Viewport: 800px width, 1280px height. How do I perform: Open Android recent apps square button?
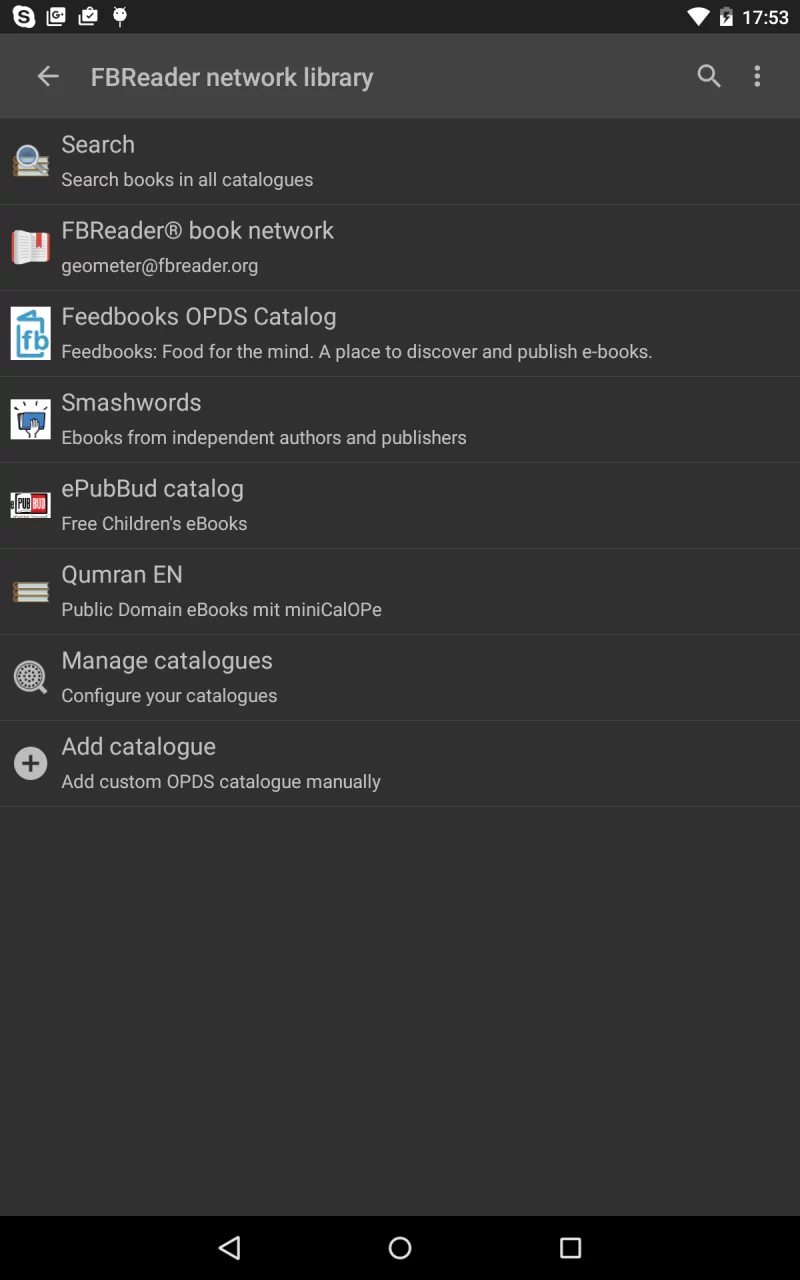(570, 1247)
